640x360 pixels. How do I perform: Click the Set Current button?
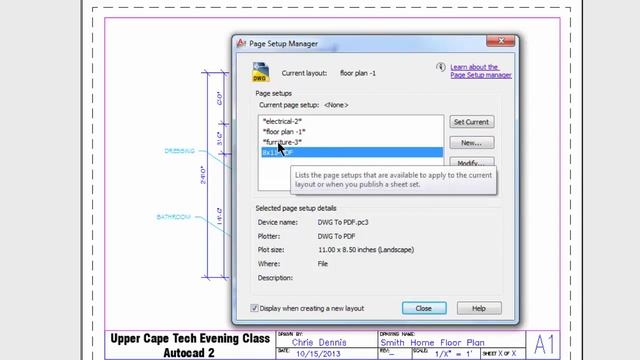472,122
